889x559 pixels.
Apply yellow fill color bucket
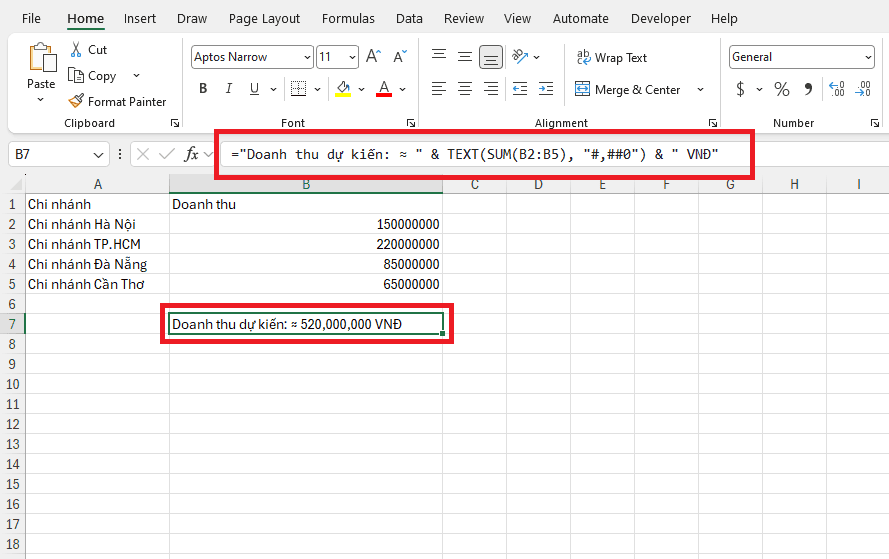(343, 88)
